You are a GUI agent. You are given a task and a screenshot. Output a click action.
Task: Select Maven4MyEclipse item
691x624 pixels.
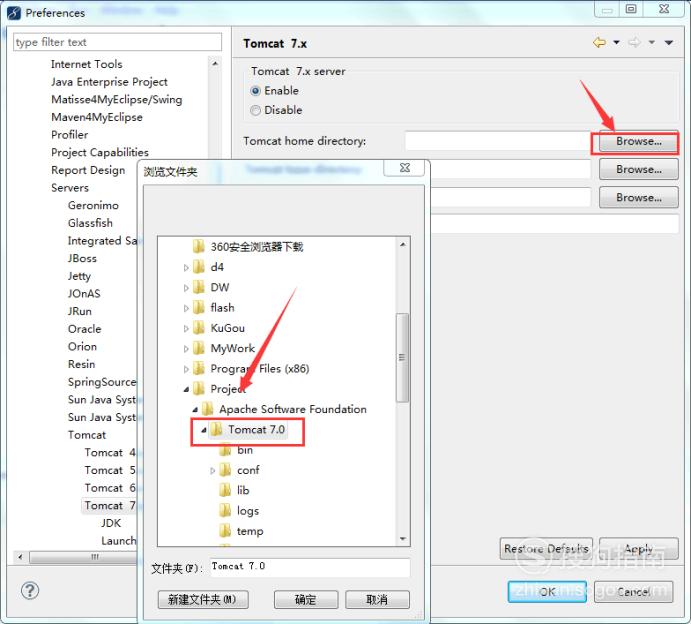tap(97, 117)
